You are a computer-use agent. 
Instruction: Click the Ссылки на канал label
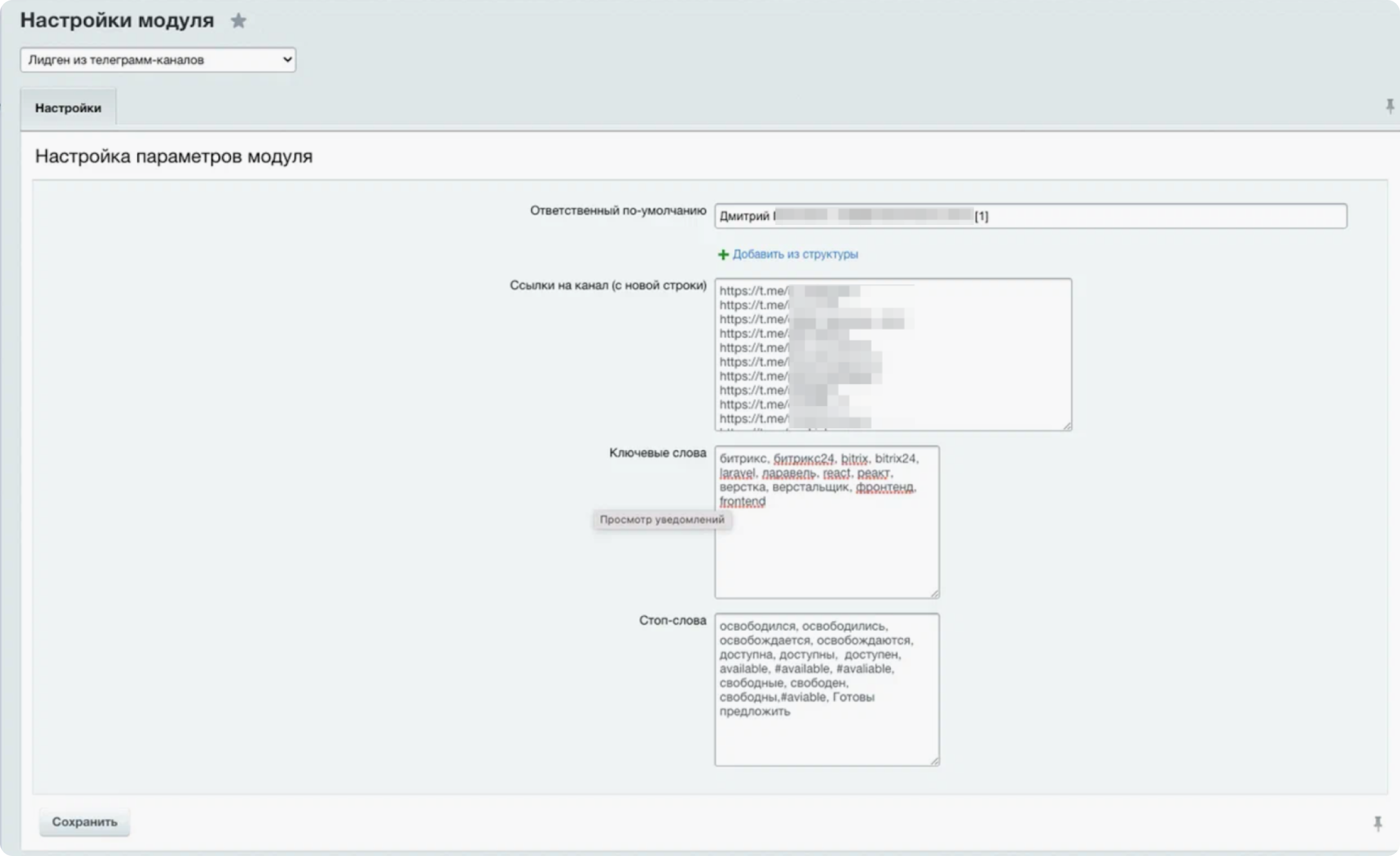tap(608, 286)
